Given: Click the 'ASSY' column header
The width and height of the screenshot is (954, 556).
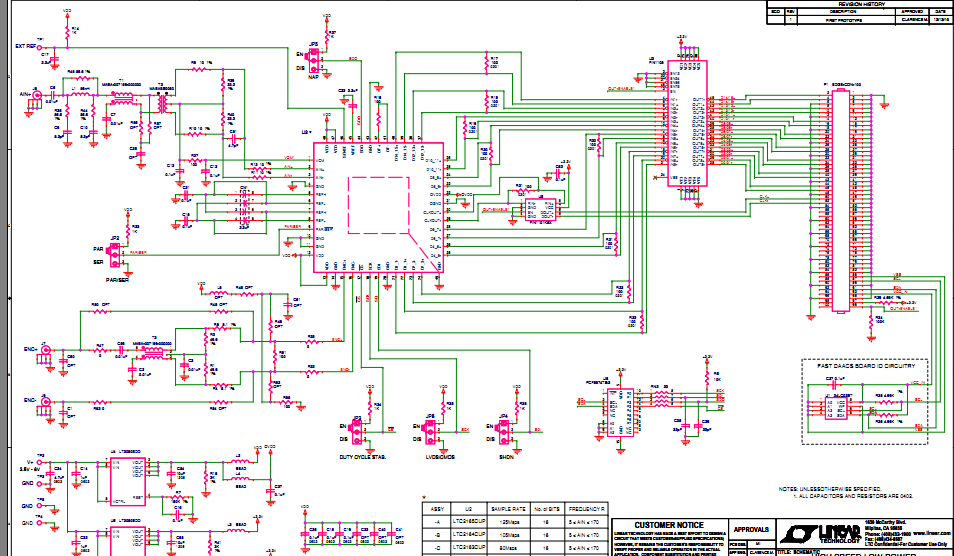Looking at the screenshot, I should click(x=437, y=509).
